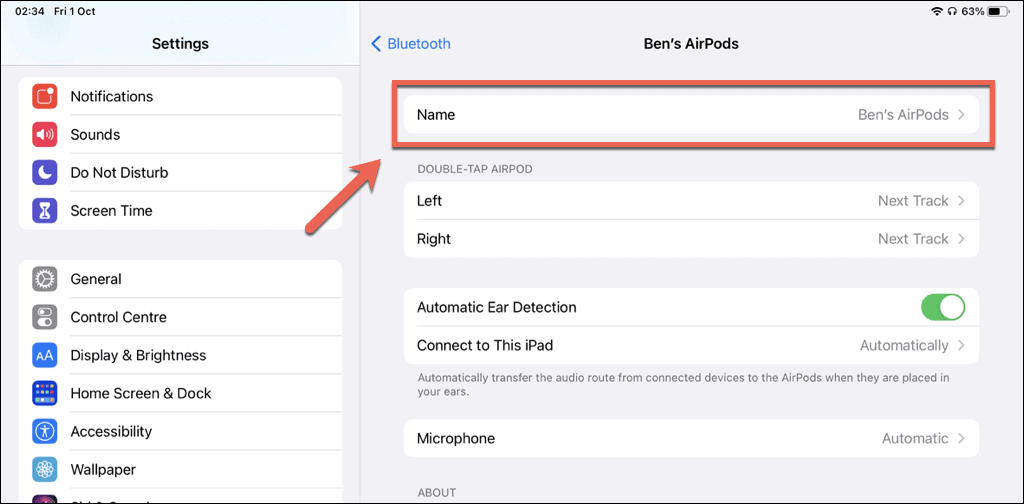Open Notifications settings
The image size is (1024, 504).
[x=180, y=97]
